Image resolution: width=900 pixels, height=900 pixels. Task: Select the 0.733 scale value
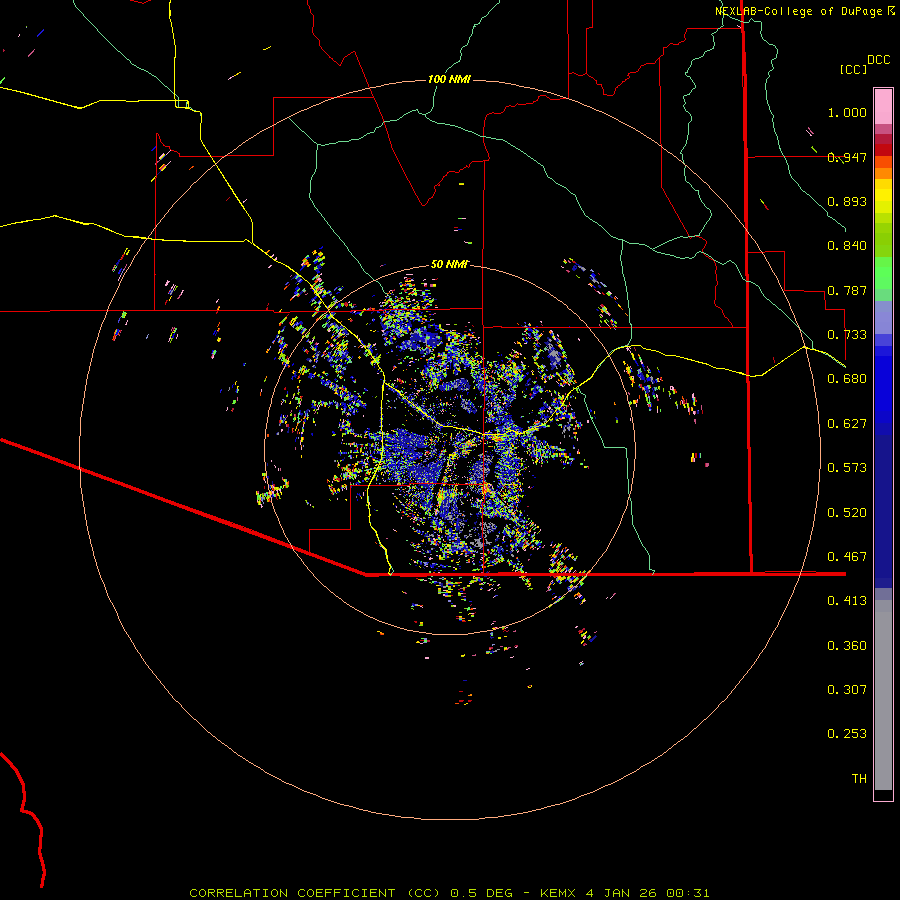click(847, 335)
